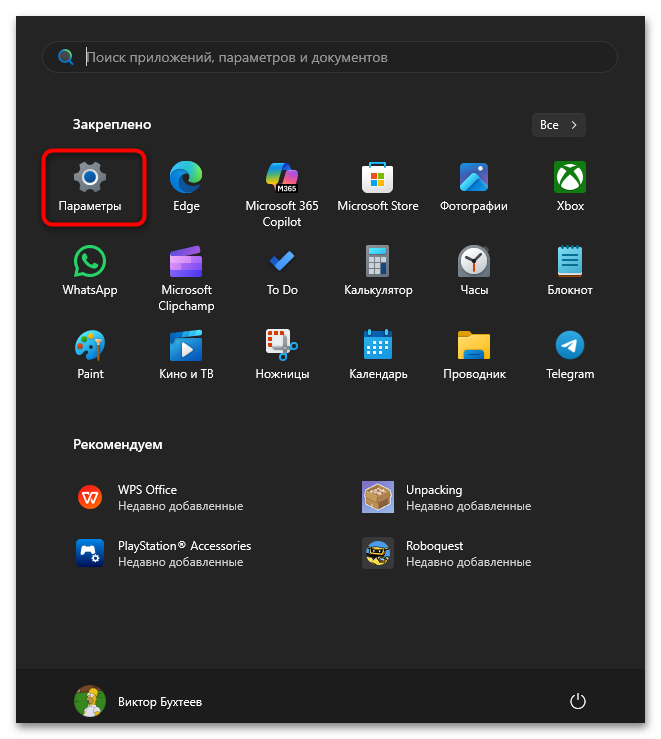
Task: Launch Edge browser from pinned apps
Action: [186, 187]
